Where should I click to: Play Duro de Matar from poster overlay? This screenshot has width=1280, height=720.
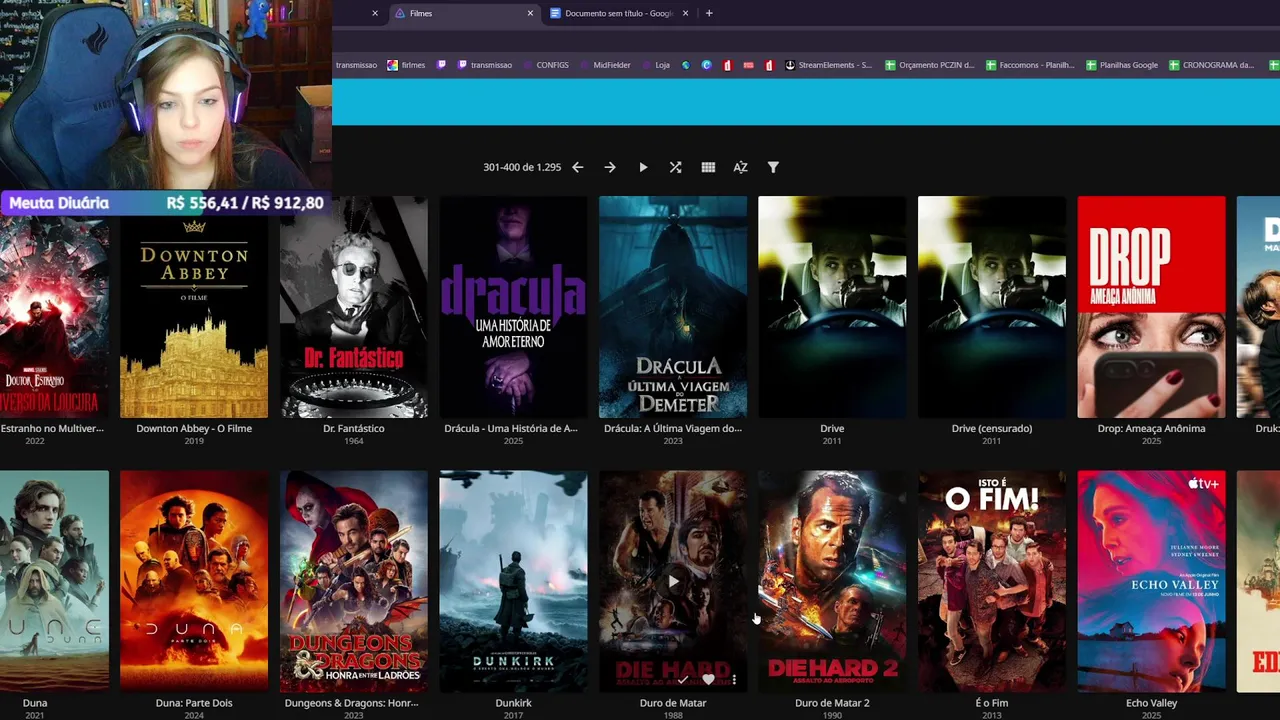(x=673, y=581)
